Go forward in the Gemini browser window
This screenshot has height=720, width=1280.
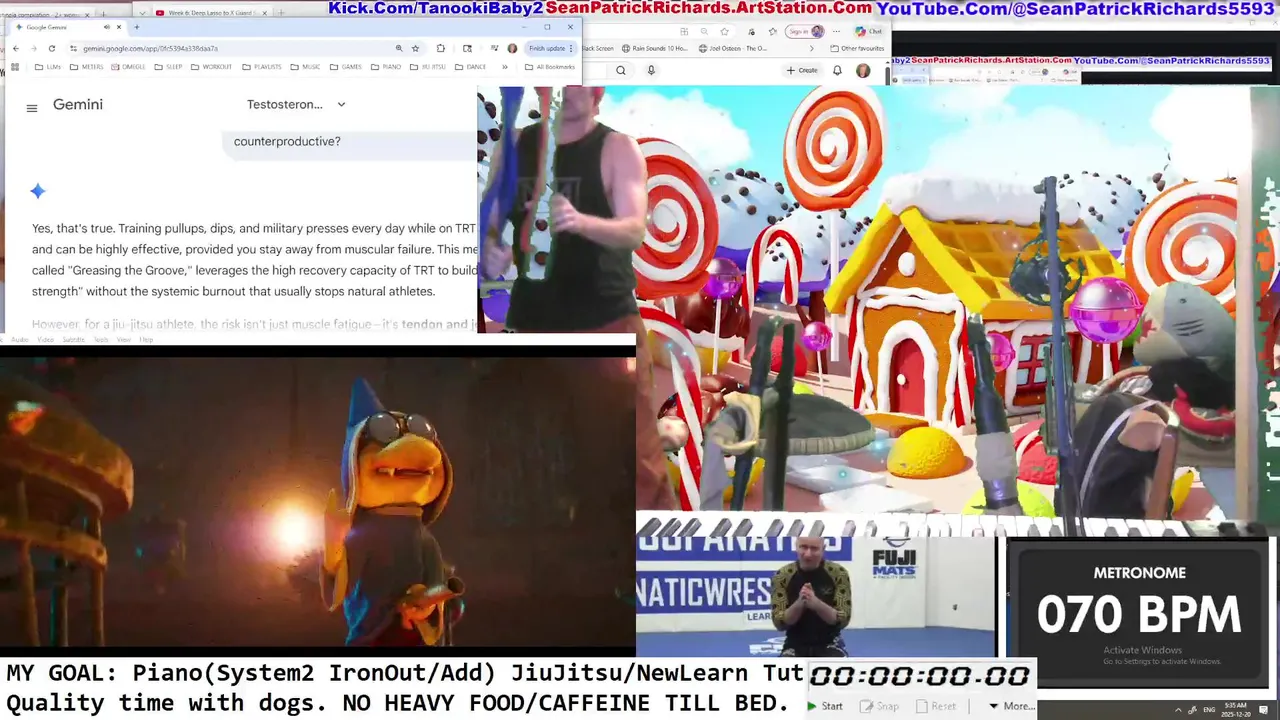[34, 48]
